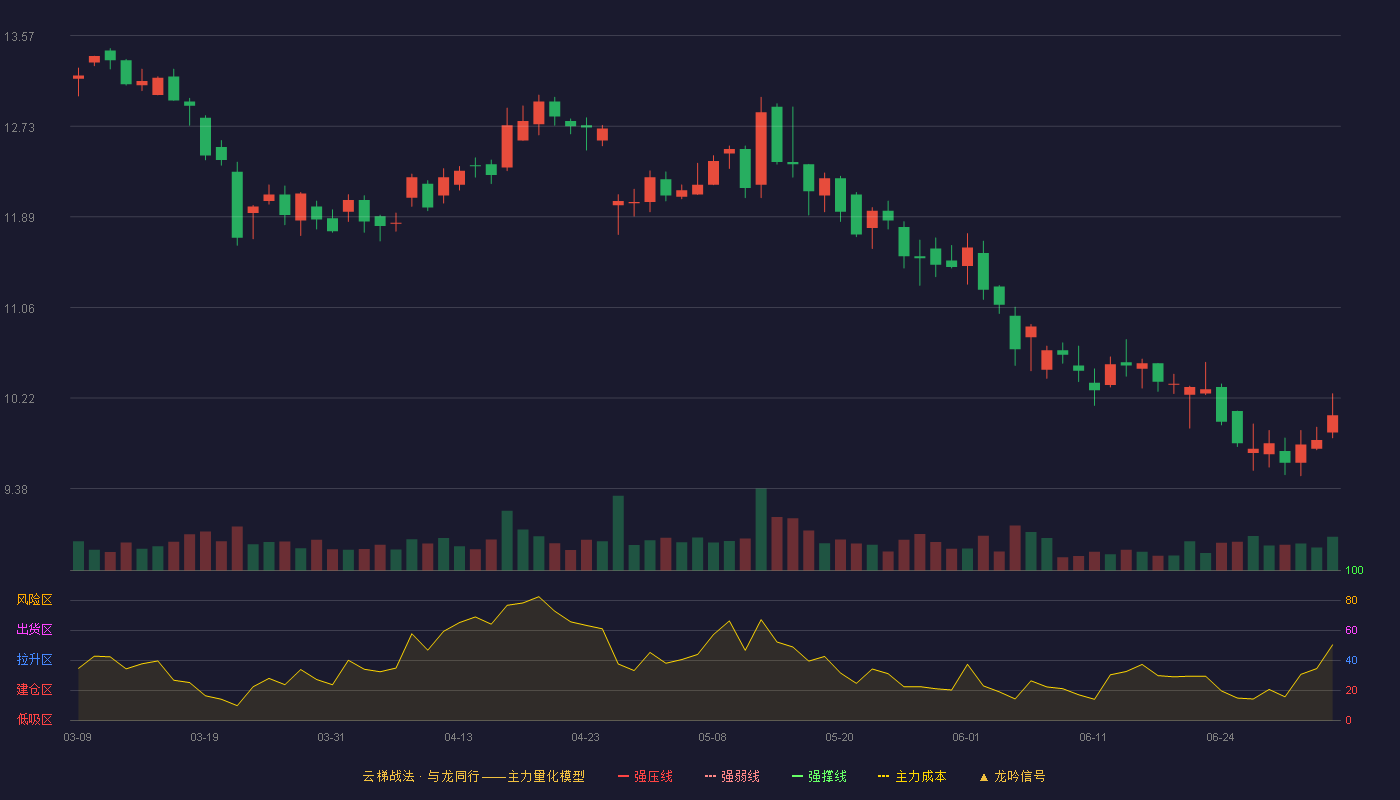Click the 11.06 price axis label

tap(19, 309)
